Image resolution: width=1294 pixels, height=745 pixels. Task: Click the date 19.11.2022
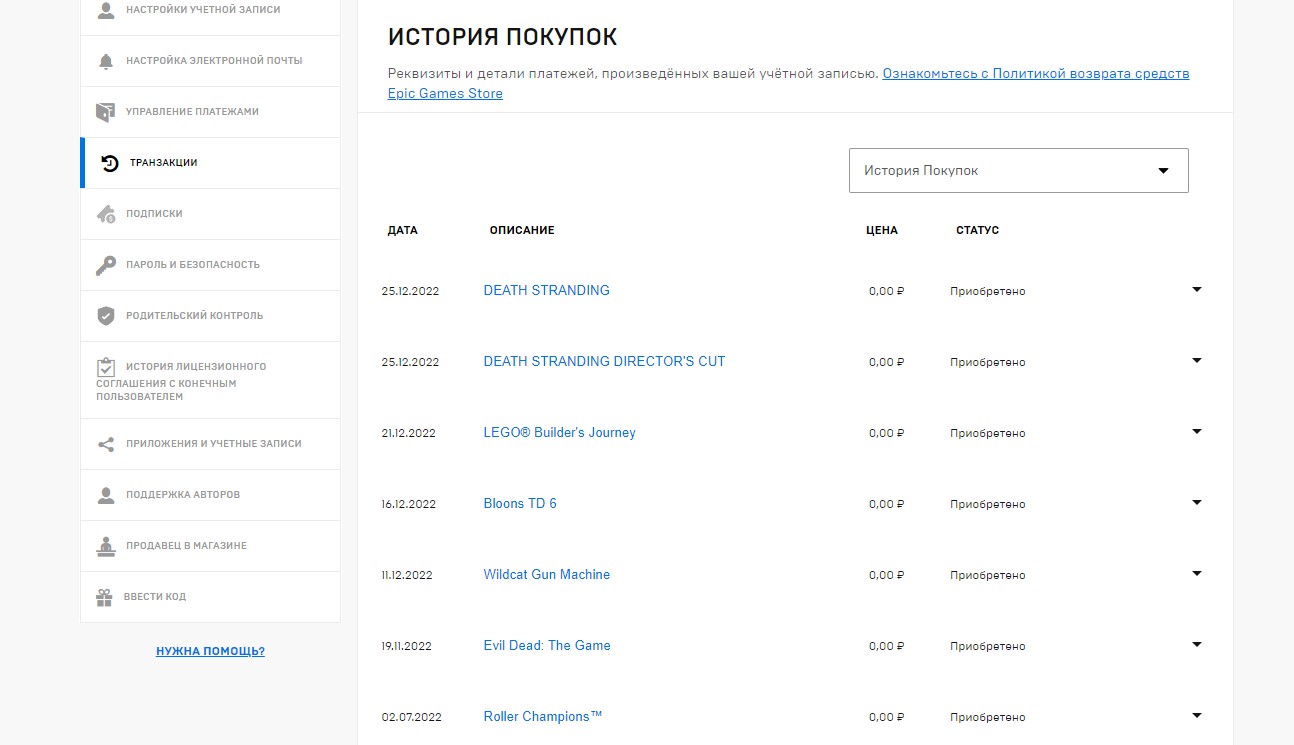407,647
